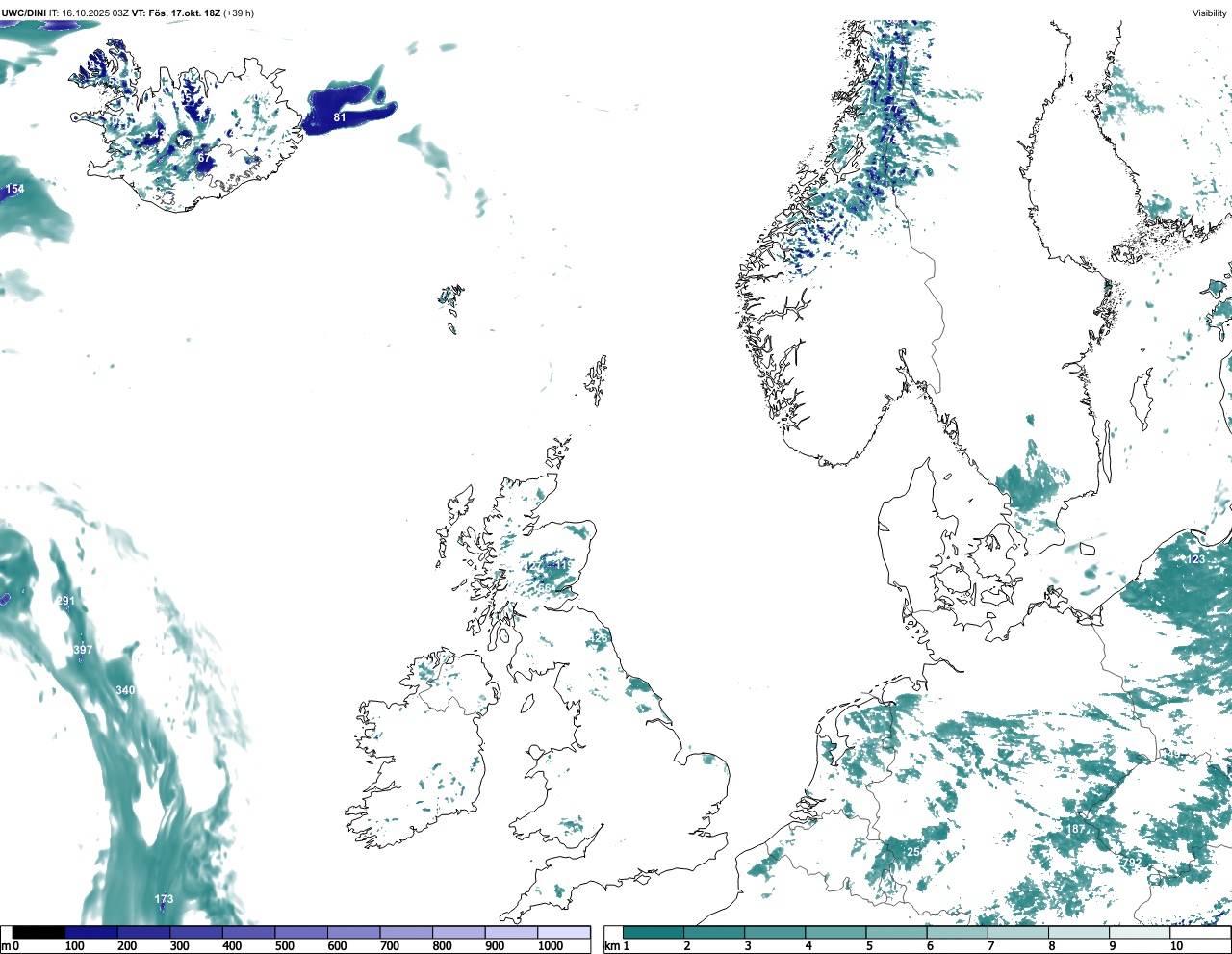Image resolution: width=1232 pixels, height=954 pixels.
Task: Click the '2' tick on the km scale
Action: click(687, 946)
